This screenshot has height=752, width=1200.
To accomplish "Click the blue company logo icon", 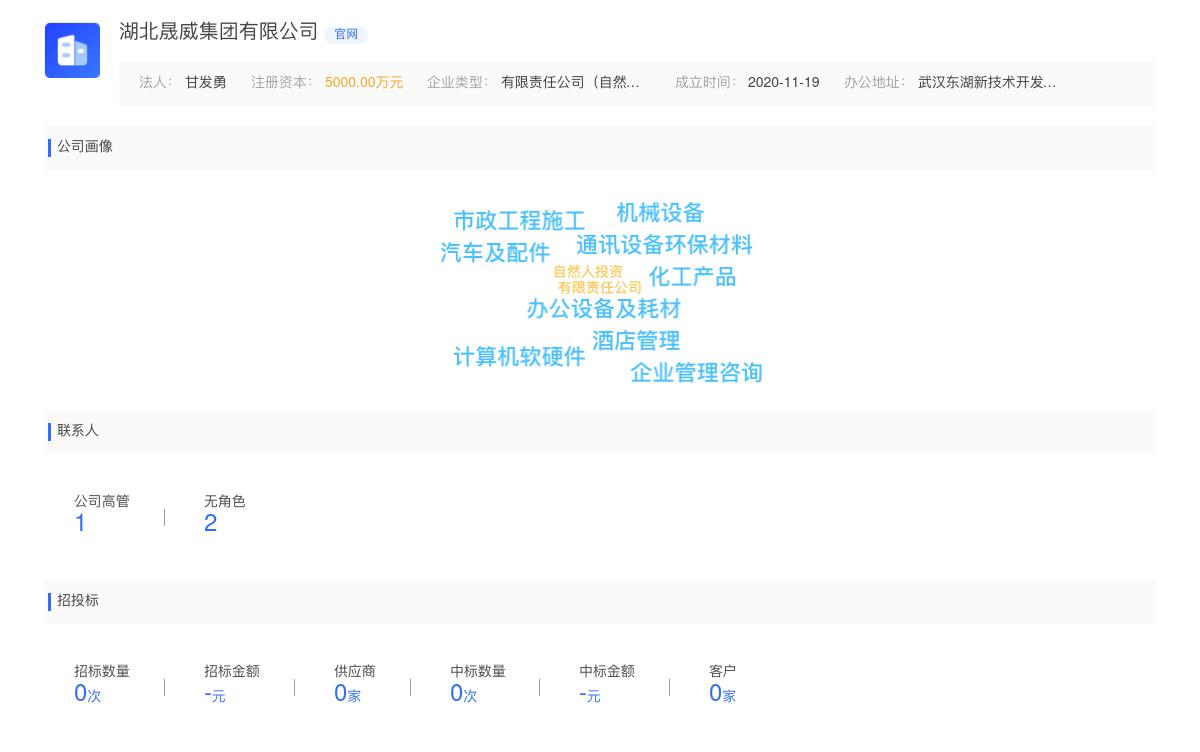I will point(72,50).
